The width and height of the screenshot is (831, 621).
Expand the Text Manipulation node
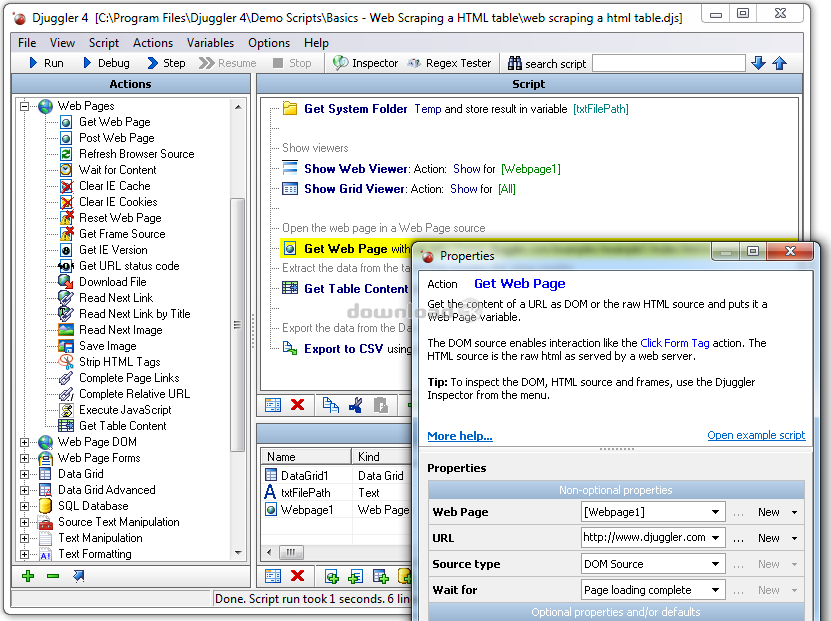(x=24, y=538)
